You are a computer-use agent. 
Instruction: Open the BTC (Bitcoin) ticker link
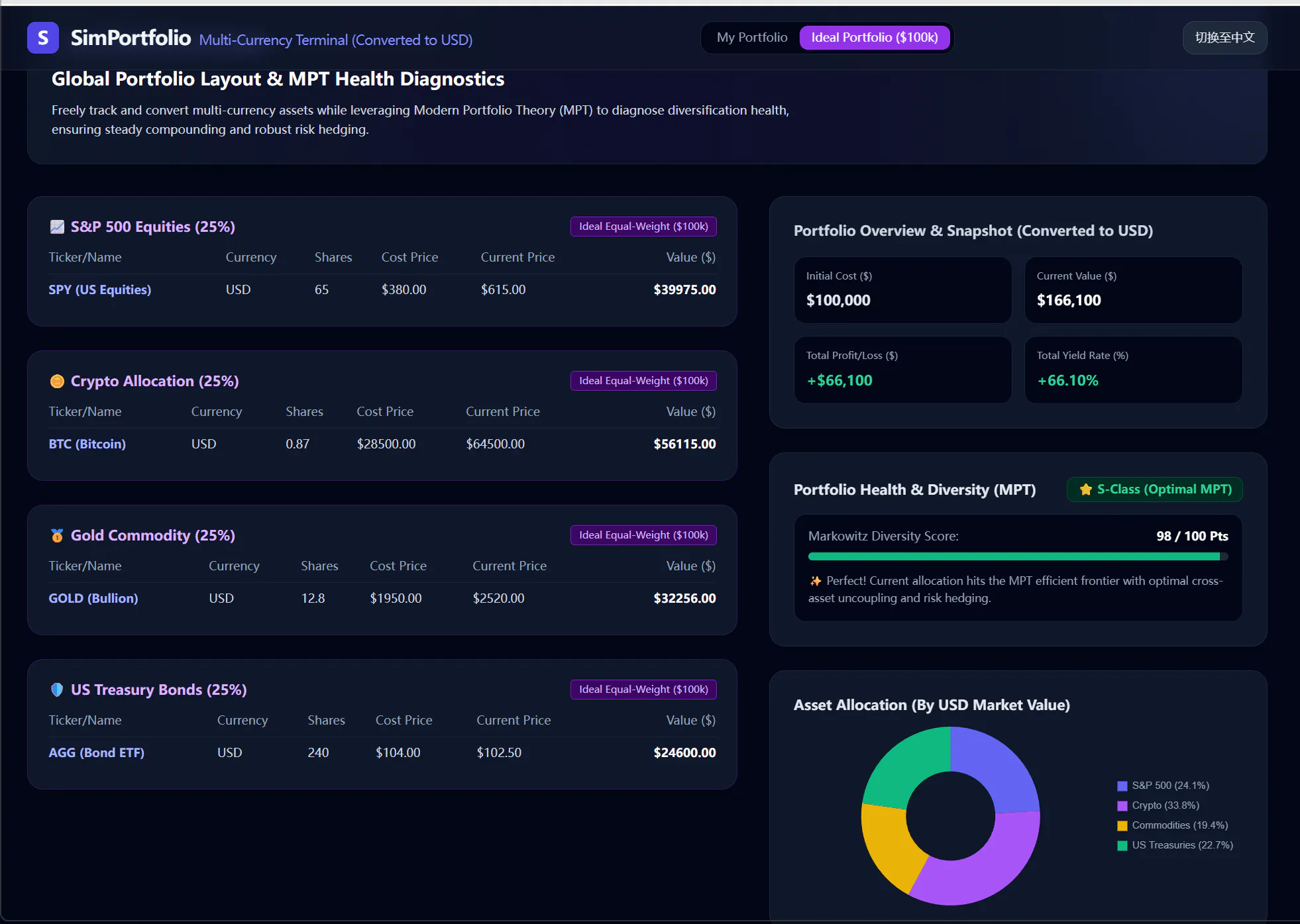point(87,444)
